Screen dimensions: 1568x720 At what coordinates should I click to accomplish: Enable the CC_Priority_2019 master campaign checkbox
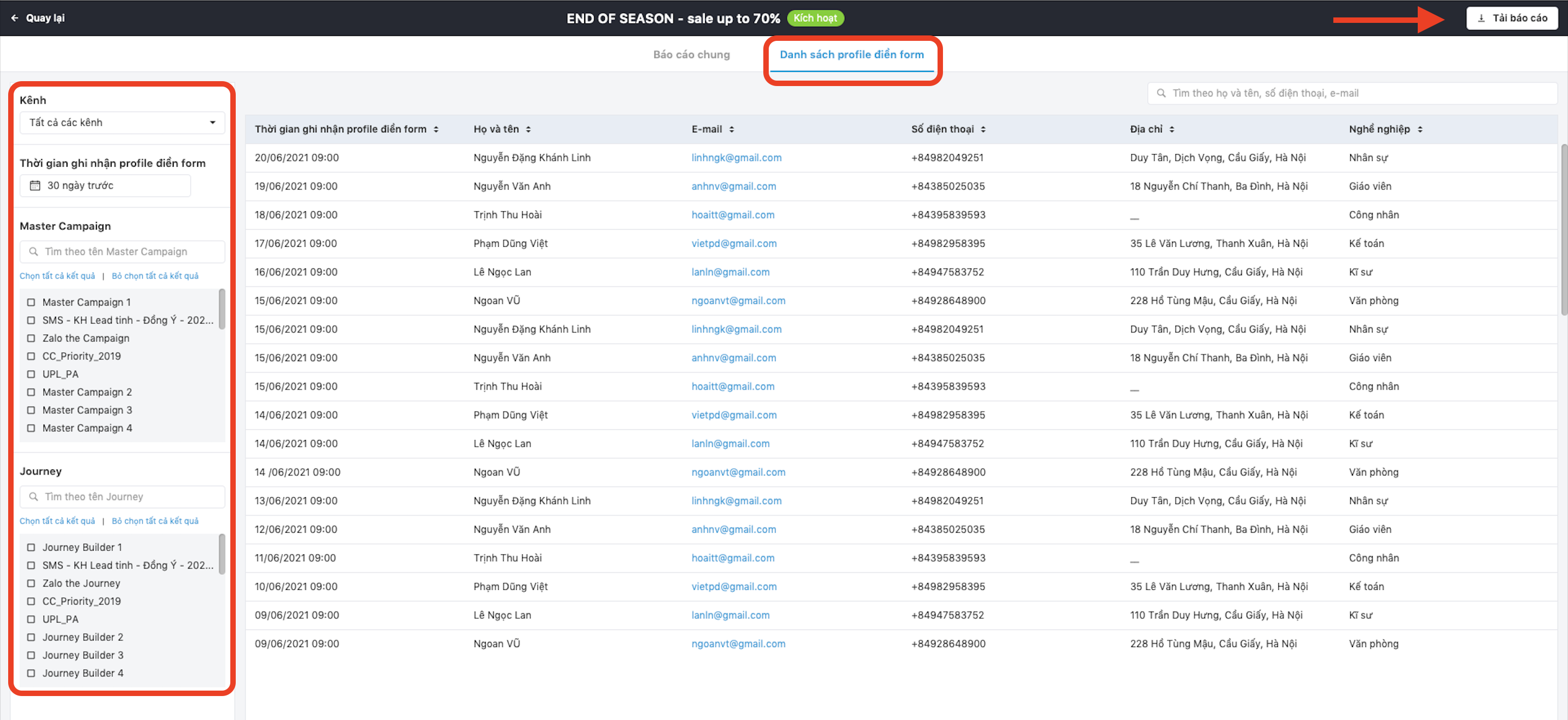pyautogui.click(x=31, y=356)
